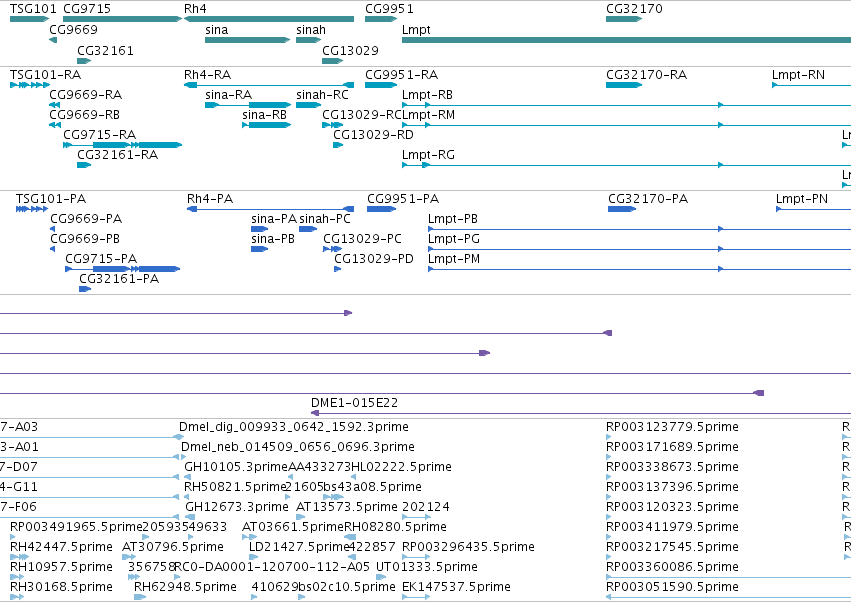Viewport: 851px width, 602px height.
Task: Click the CG9715 gene label
Action: coord(87,9)
